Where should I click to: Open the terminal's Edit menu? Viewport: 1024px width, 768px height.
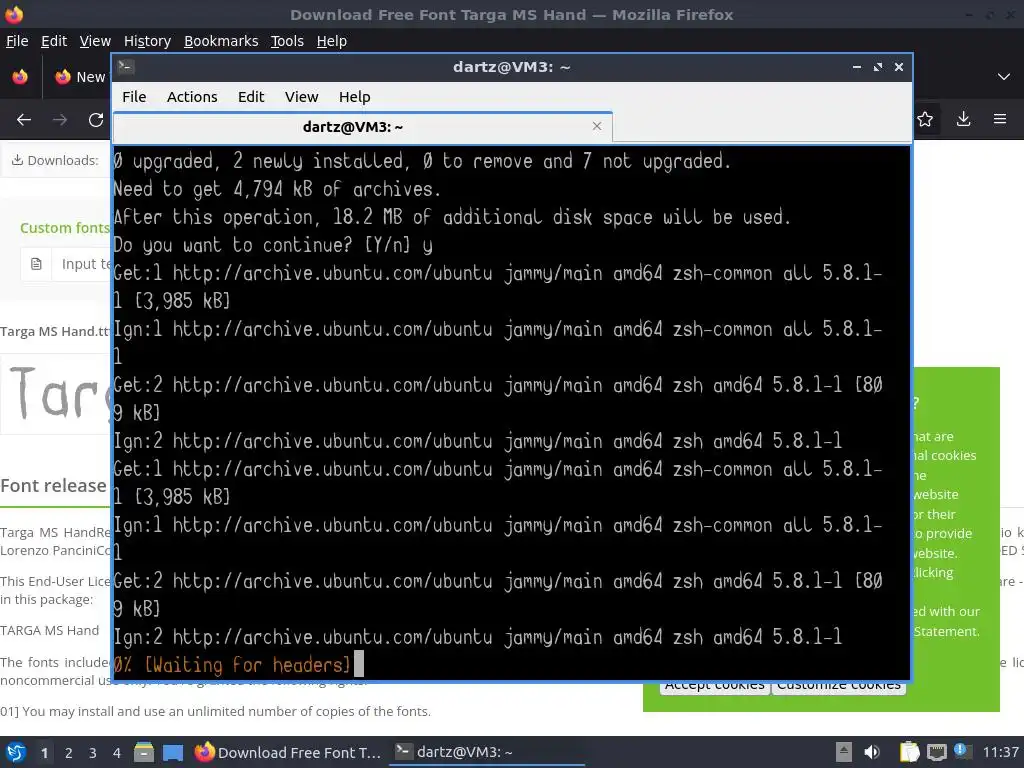coord(251,97)
